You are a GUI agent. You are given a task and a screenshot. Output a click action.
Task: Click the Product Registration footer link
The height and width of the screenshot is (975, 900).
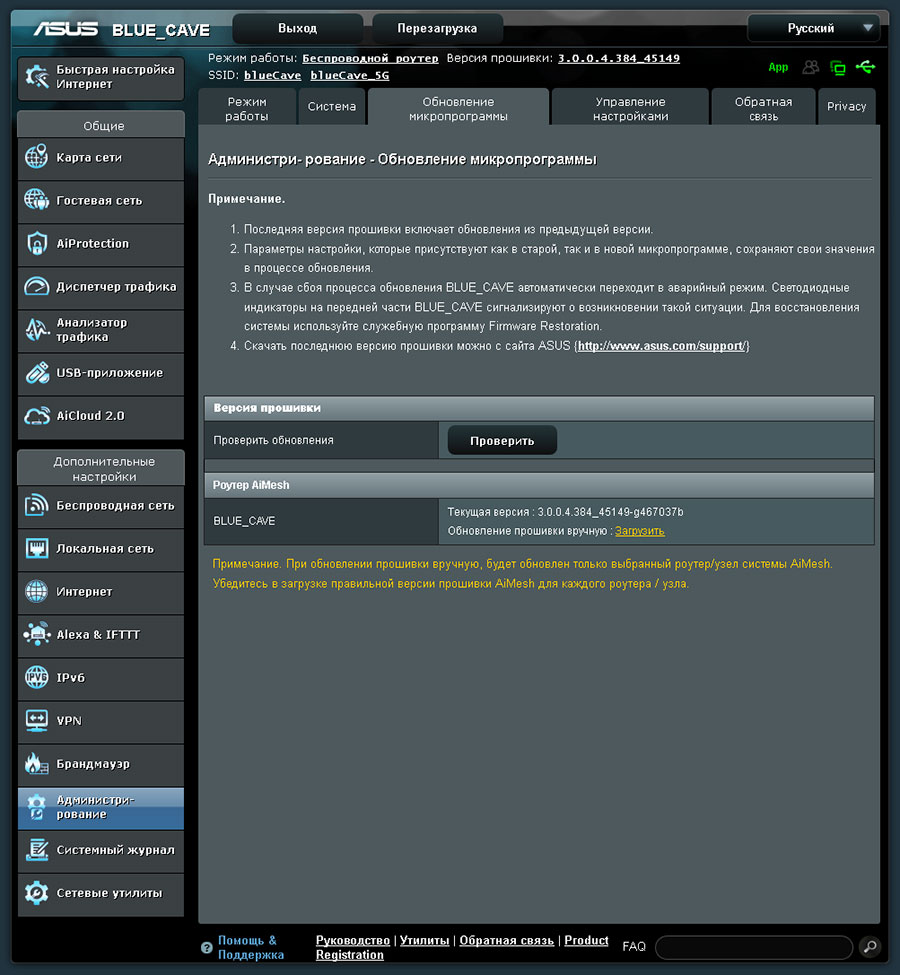pos(462,948)
